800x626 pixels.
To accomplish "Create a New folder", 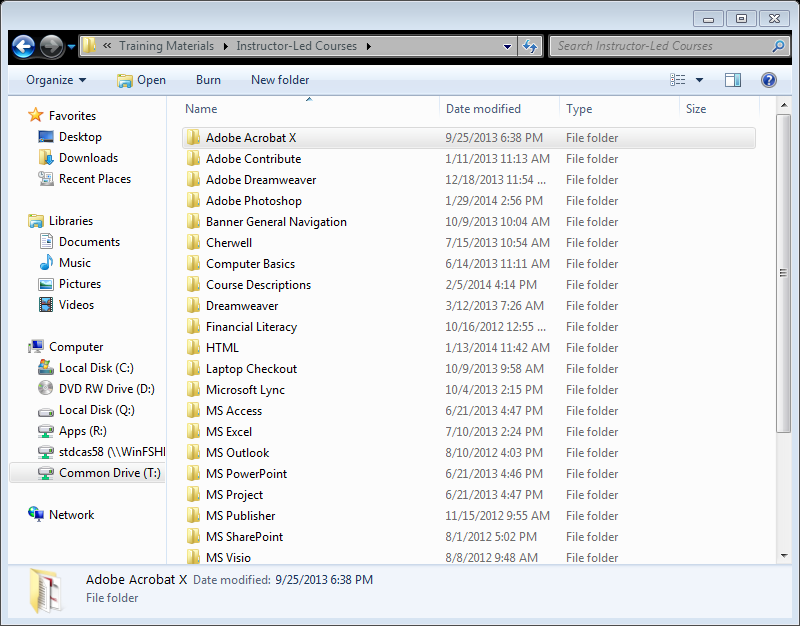I will (x=280, y=80).
